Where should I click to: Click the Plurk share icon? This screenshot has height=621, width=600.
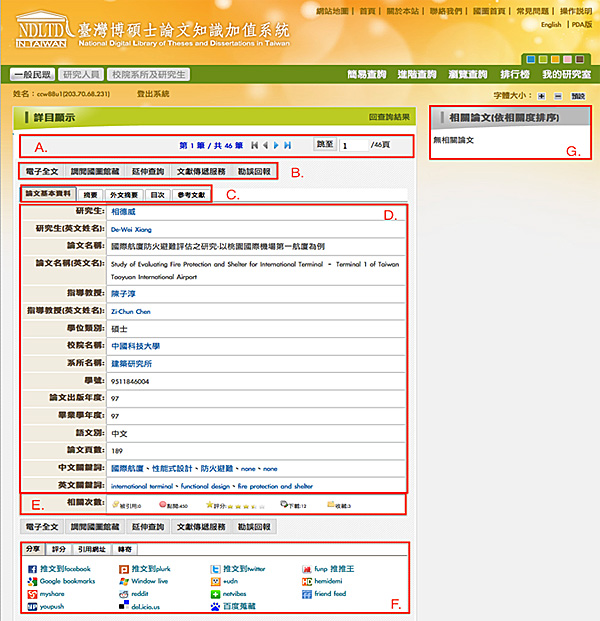pos(123,568)
